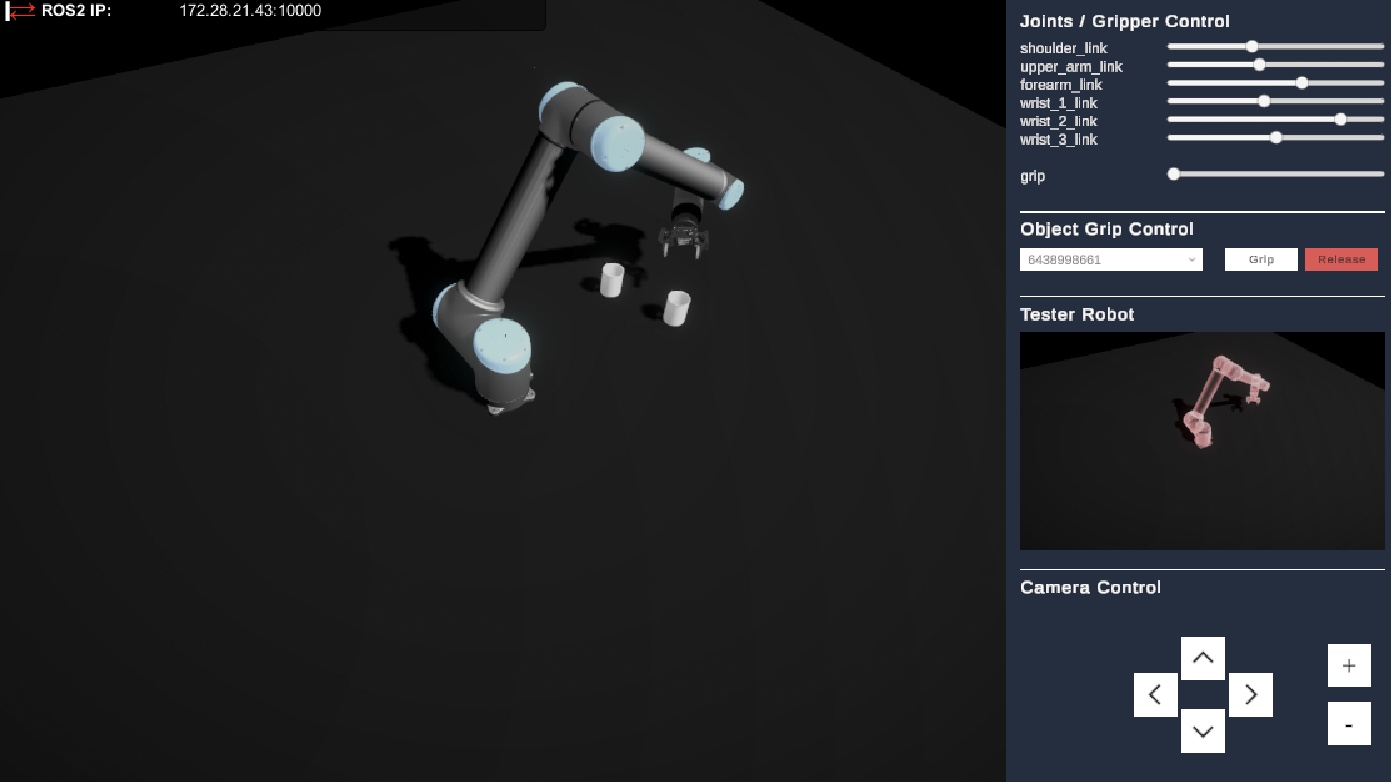Screen dimensions: 1391x782
Task: Click the ROS2 IP address field
Action: click(x=250, y=12)
